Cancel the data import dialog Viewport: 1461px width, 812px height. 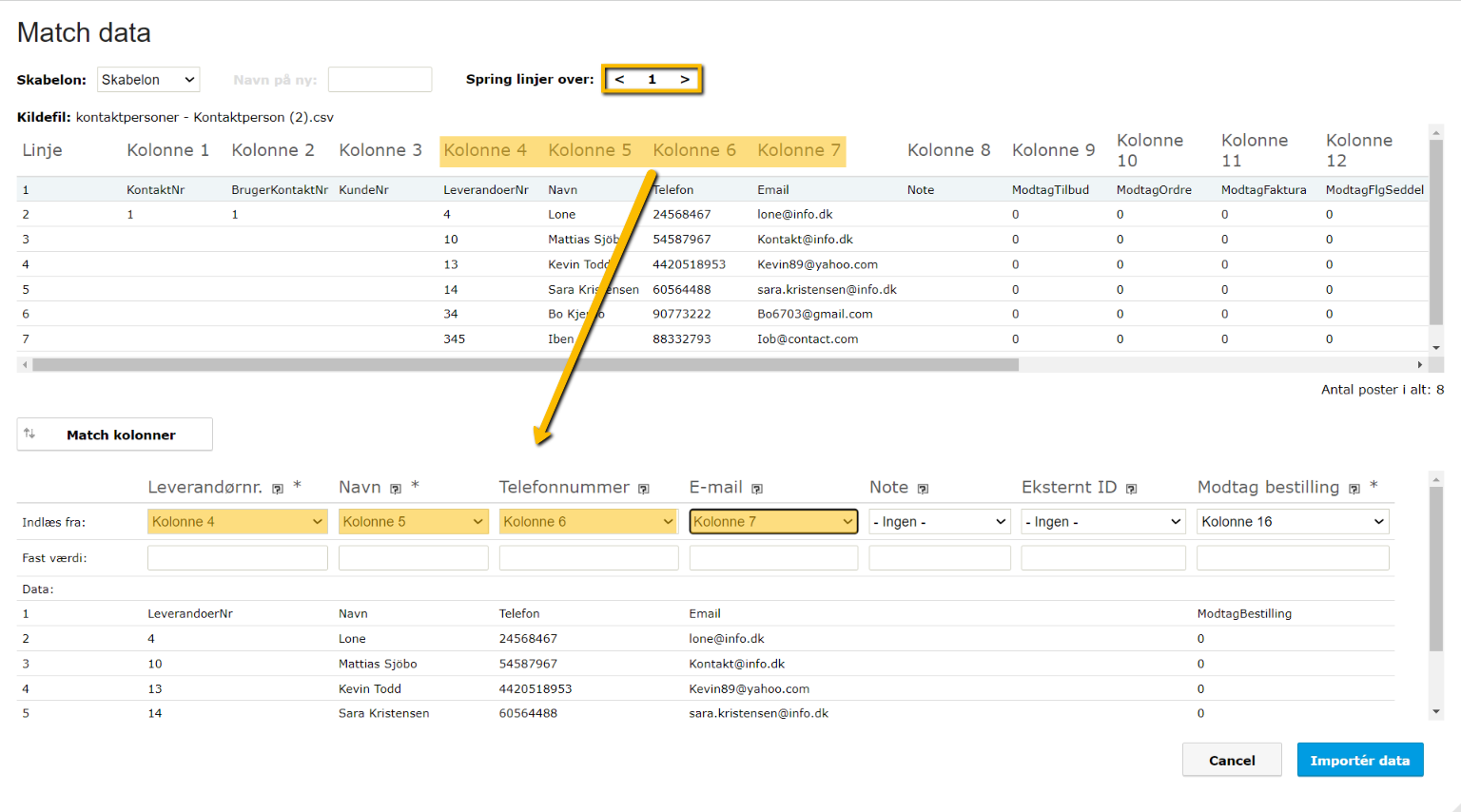1231,761
